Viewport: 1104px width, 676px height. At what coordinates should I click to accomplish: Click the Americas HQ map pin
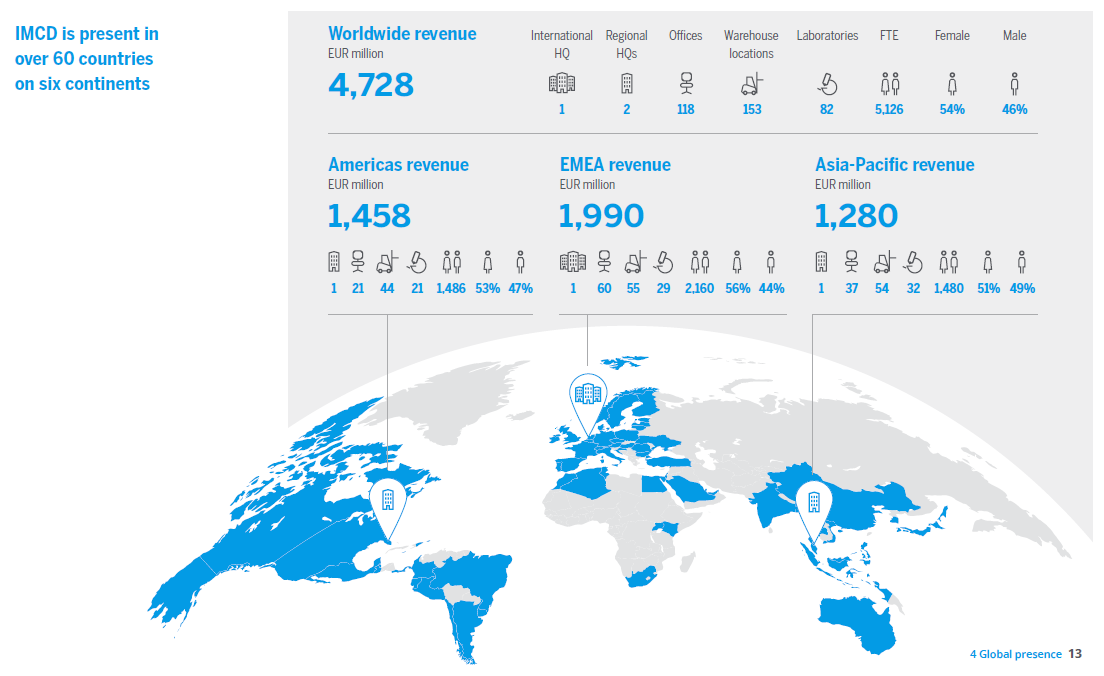pos(388,508)
